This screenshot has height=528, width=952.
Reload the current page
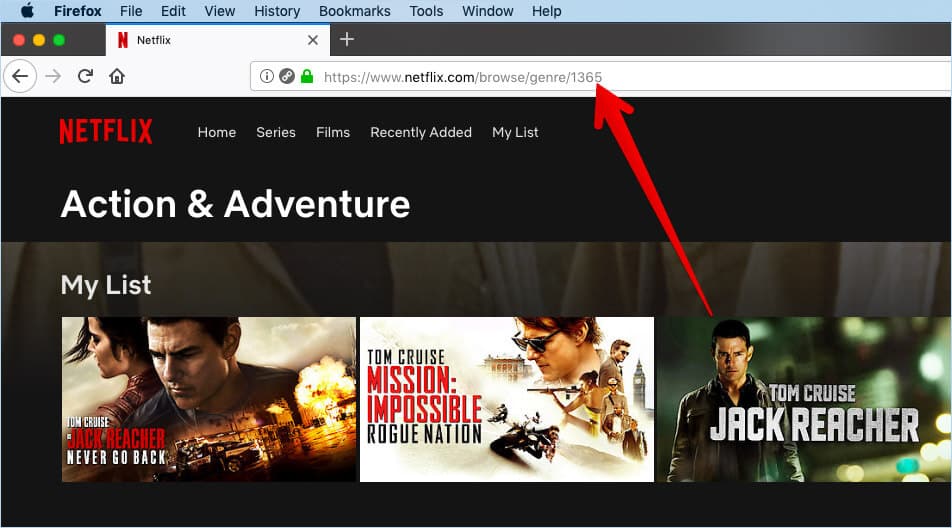pos(85,76)
